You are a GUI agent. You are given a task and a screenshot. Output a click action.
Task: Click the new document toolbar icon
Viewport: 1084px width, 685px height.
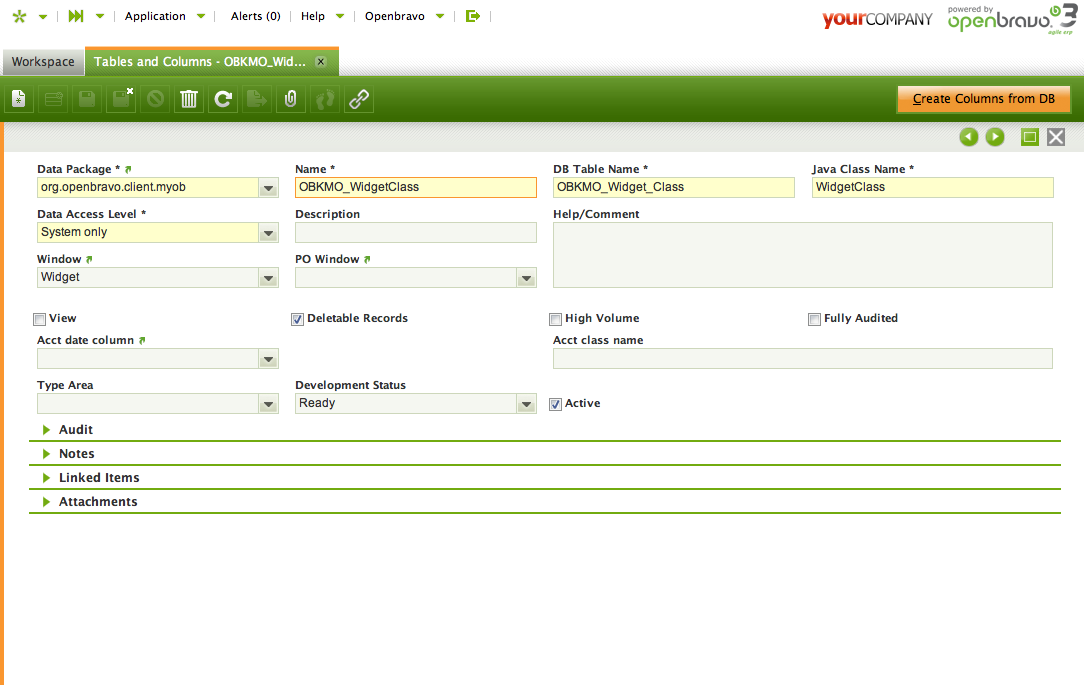point(19,99)
